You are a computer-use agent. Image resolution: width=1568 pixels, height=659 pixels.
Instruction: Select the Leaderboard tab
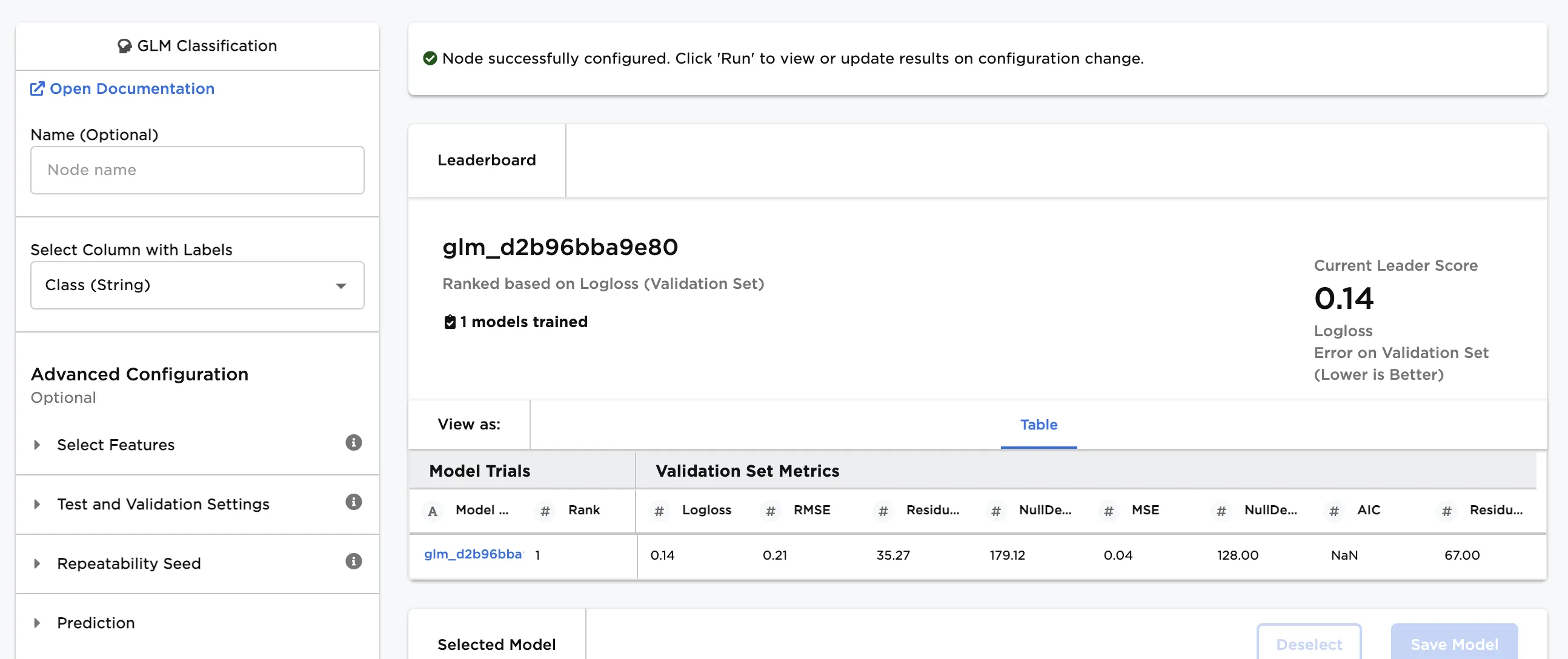tap(487, 161)
